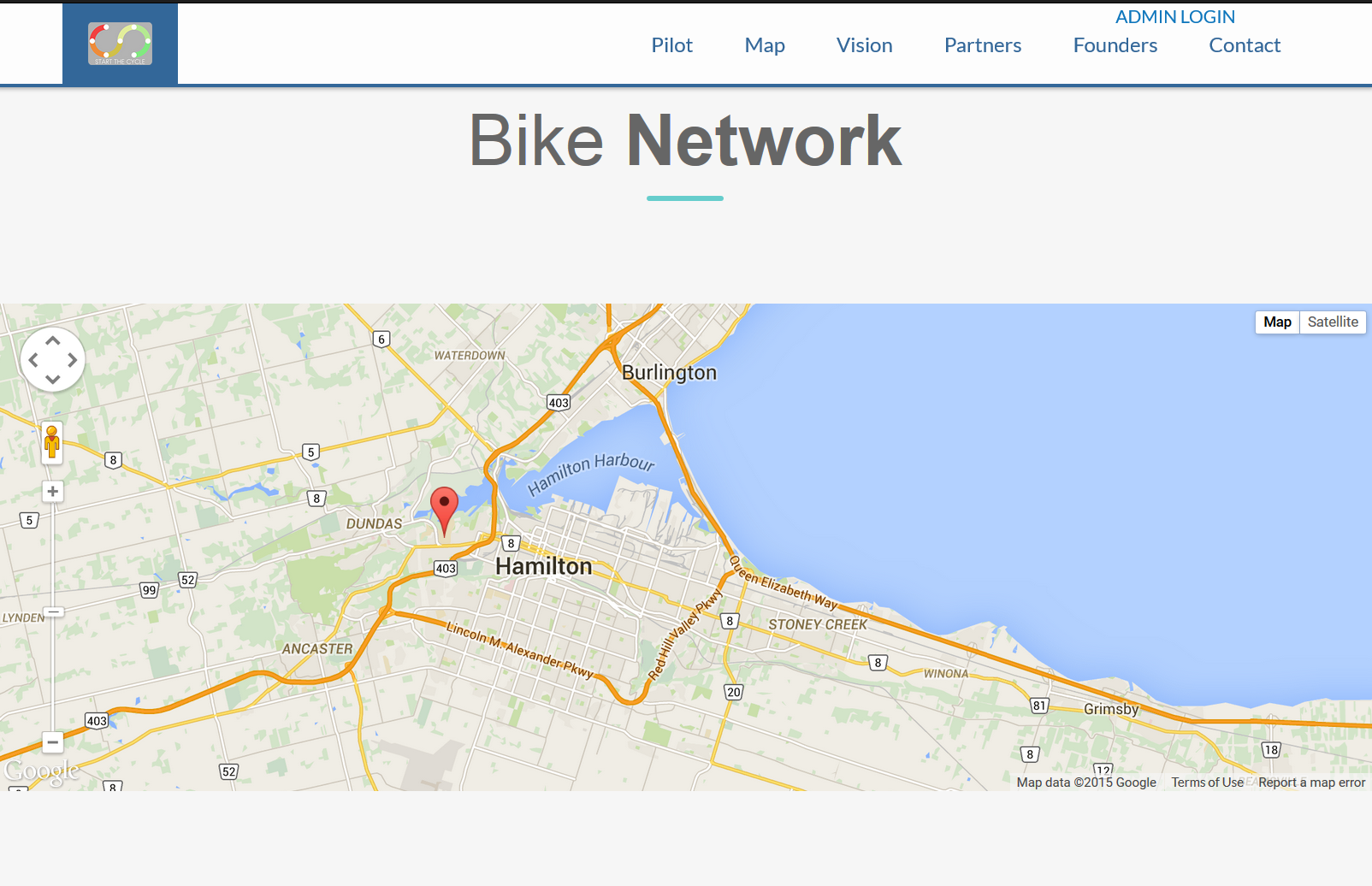The image size is (1372, 886).
Task: Click the Red Hill Valley Pkwy label
Action: pos(685,635)
